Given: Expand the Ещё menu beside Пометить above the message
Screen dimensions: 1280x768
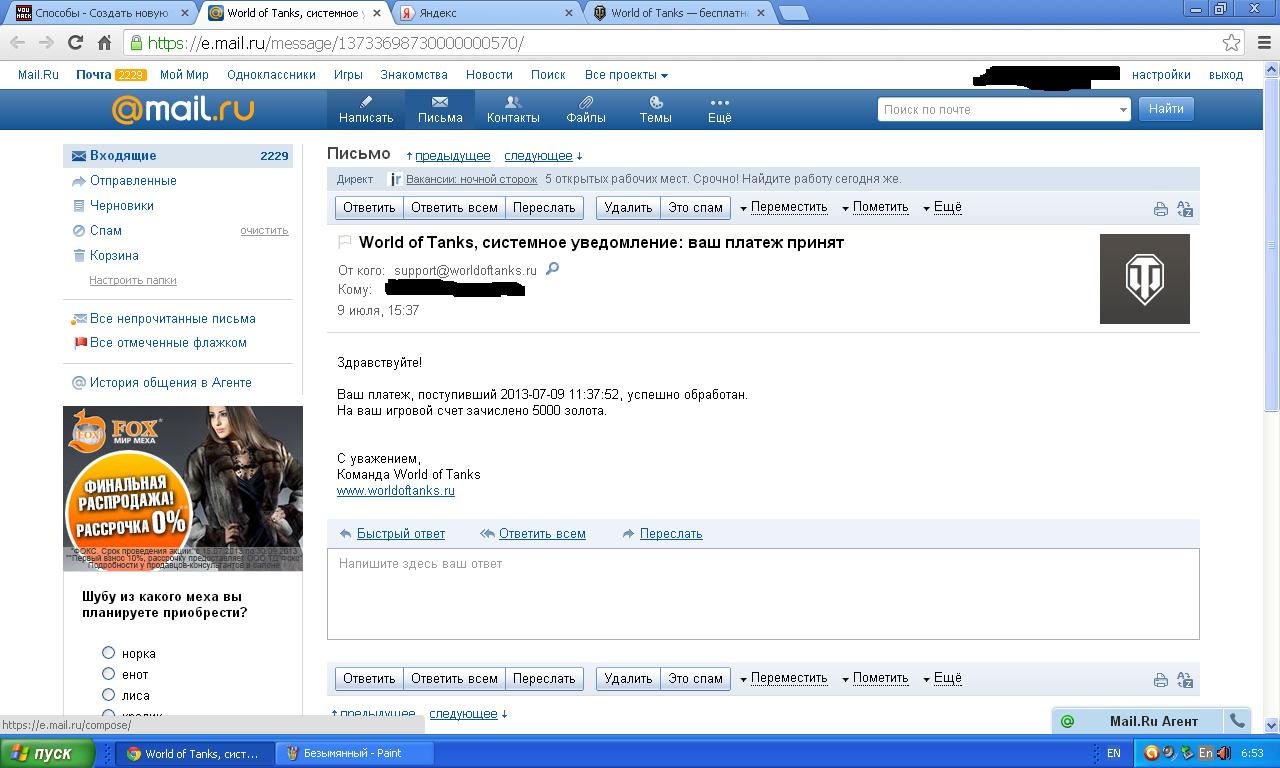Looking at the screenshot, I should [942, 207].
